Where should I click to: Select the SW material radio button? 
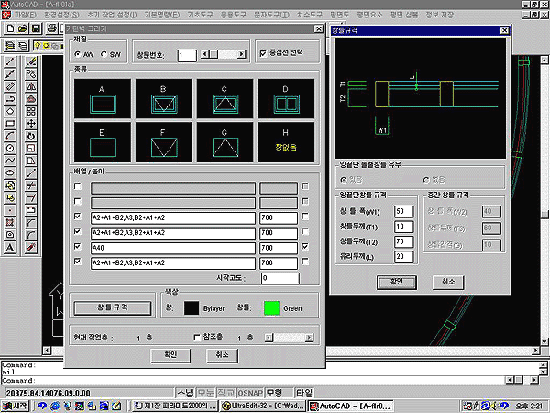(104, 54)
